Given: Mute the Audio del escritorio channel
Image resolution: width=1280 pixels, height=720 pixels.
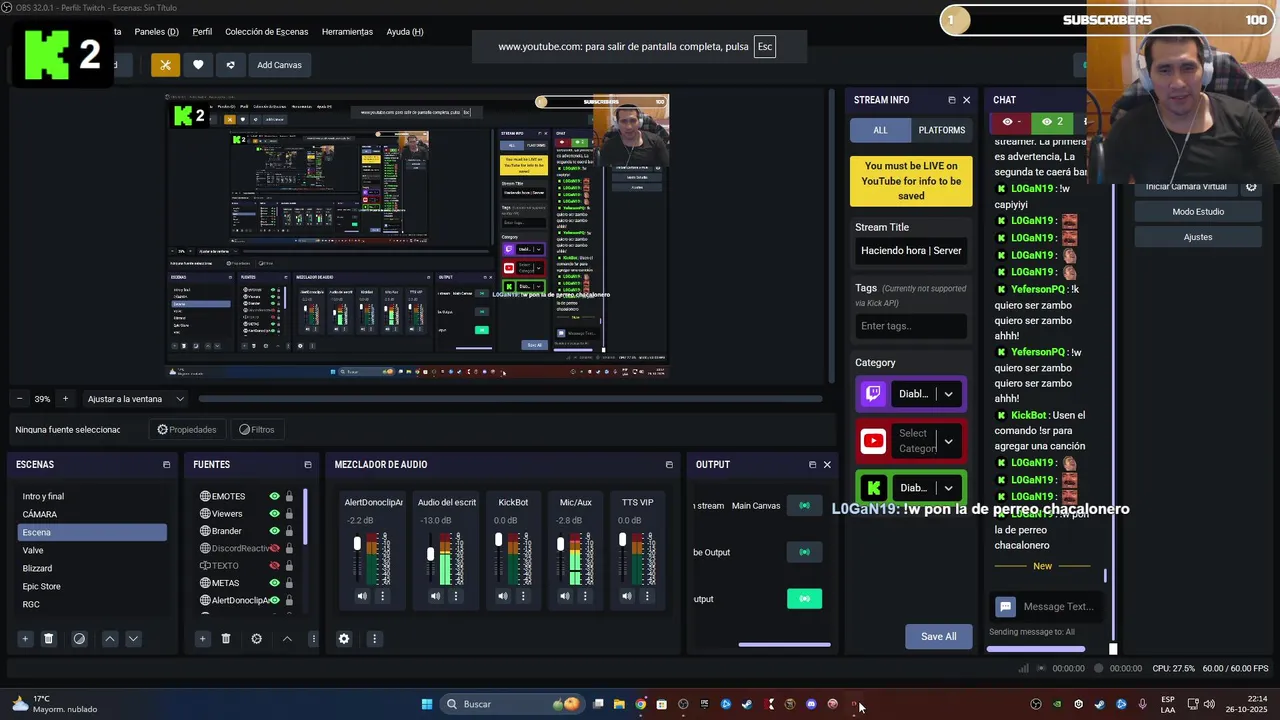Looking at the screenshot, I should (435, 596).
